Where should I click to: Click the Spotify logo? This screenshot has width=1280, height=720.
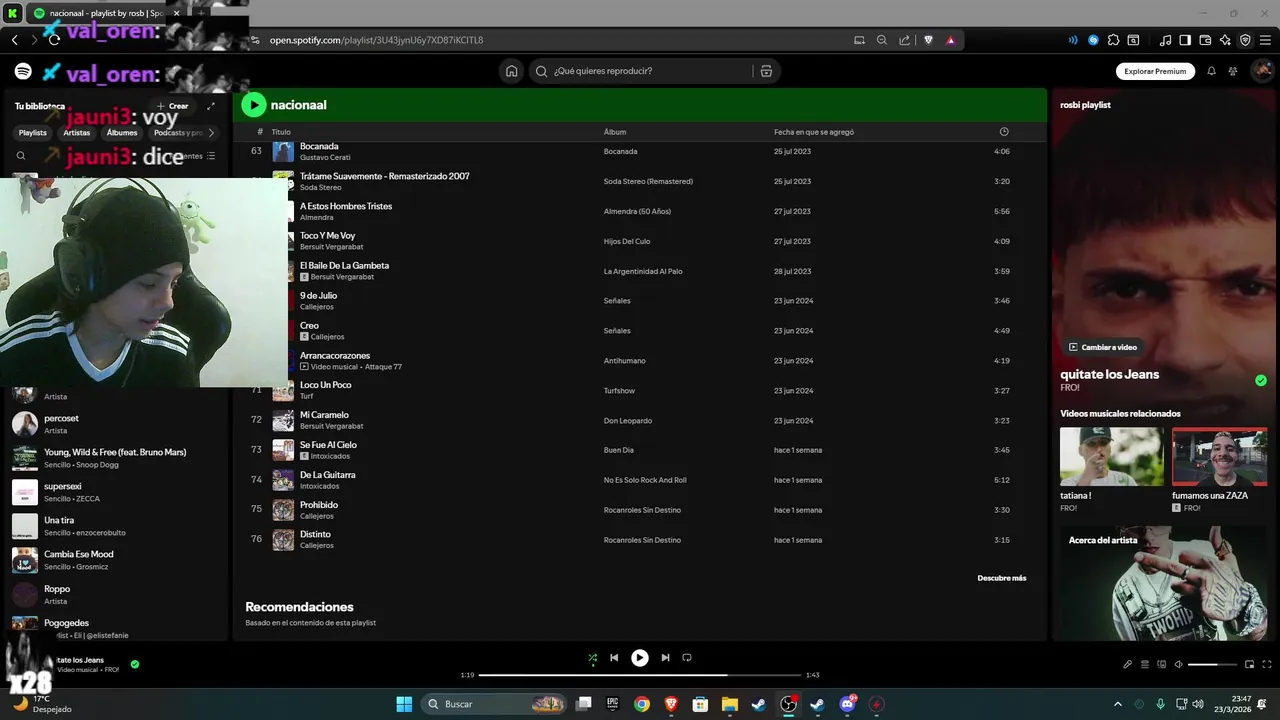[23, 71]
